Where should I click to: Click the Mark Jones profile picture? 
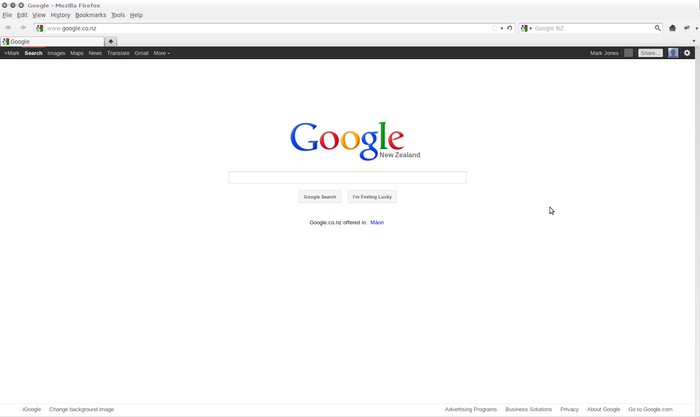coord(673,53)
